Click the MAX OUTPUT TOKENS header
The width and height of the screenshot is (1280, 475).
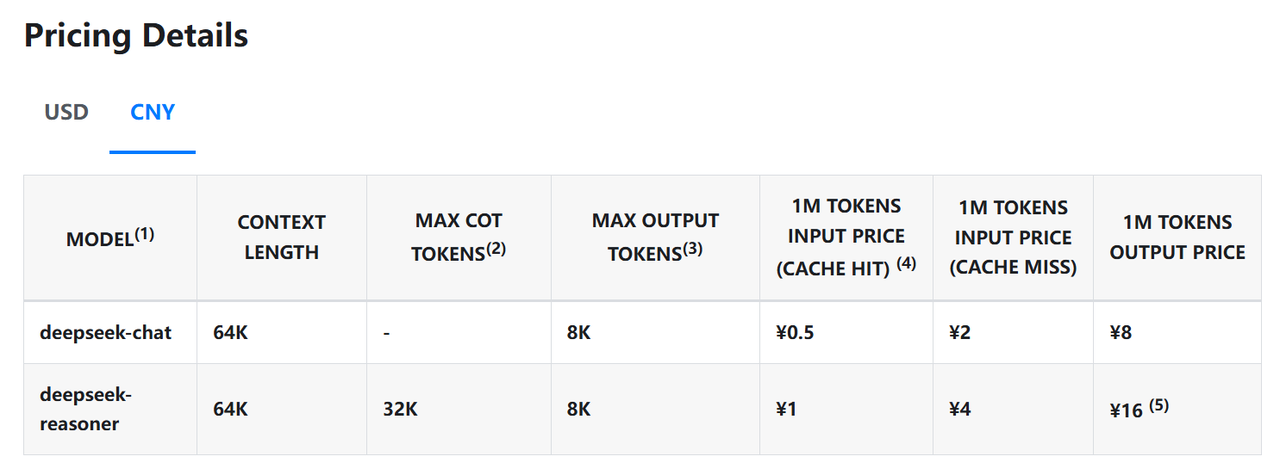[x=655, y=238]
